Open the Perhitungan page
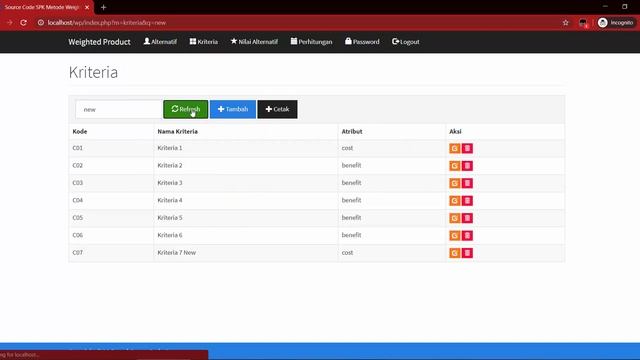This screenshot has width=640, height=360. pyautogui.click(x=311, y=42)
